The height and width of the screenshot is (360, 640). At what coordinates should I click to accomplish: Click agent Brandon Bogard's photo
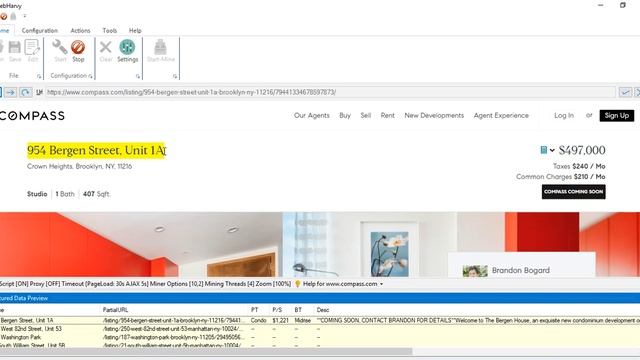475,271
